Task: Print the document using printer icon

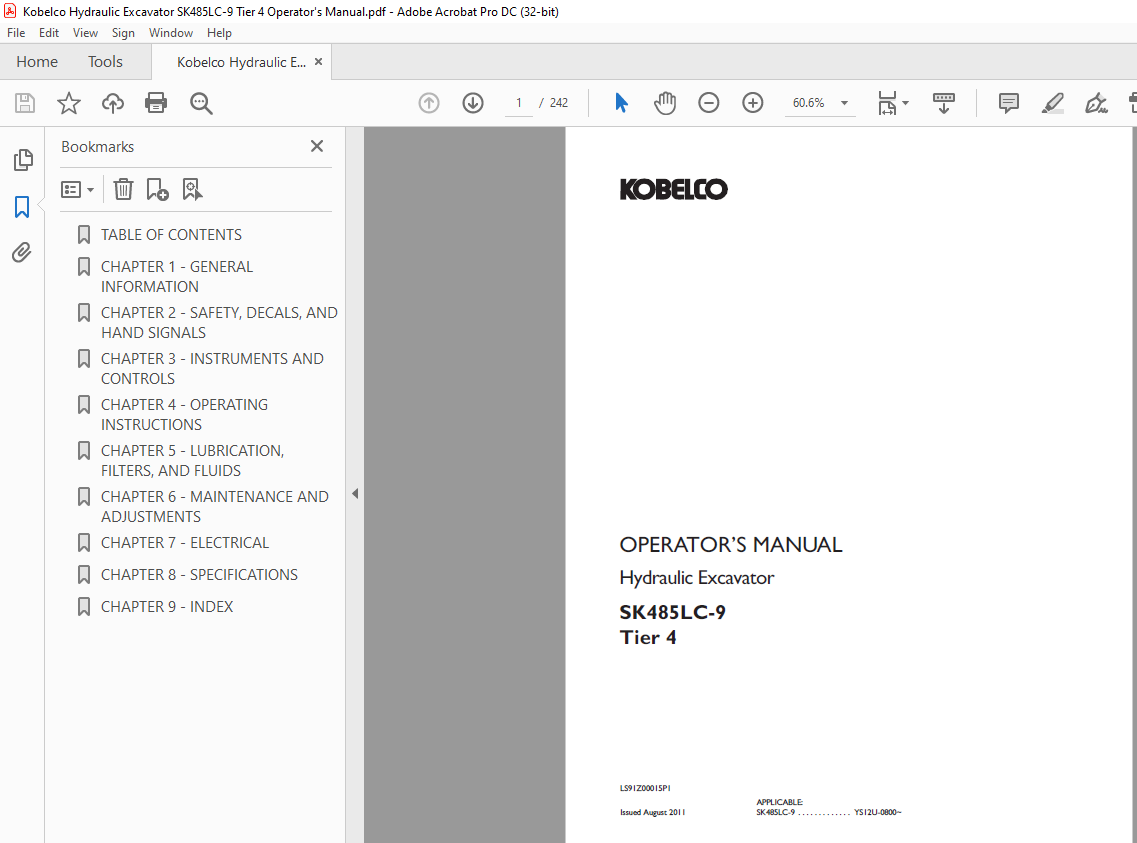Action: pos(156,103)
